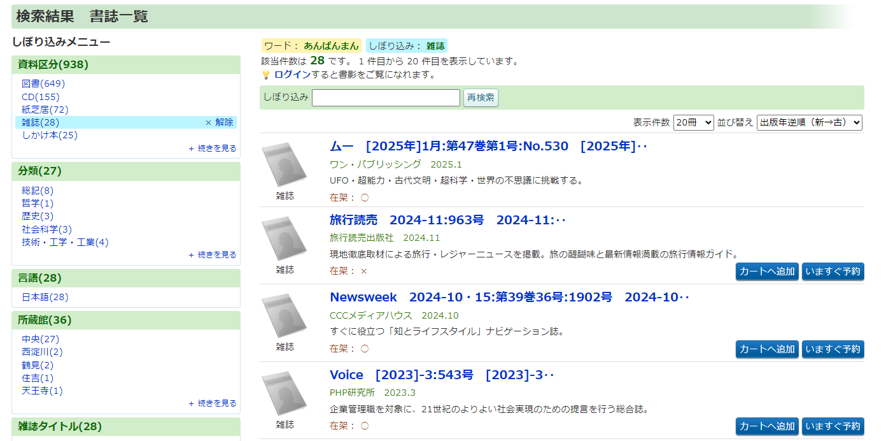Viewport: 886px width, 441px height.
Task: Click the Voice magazine cover thumbnail
Action: click(285, 394)
